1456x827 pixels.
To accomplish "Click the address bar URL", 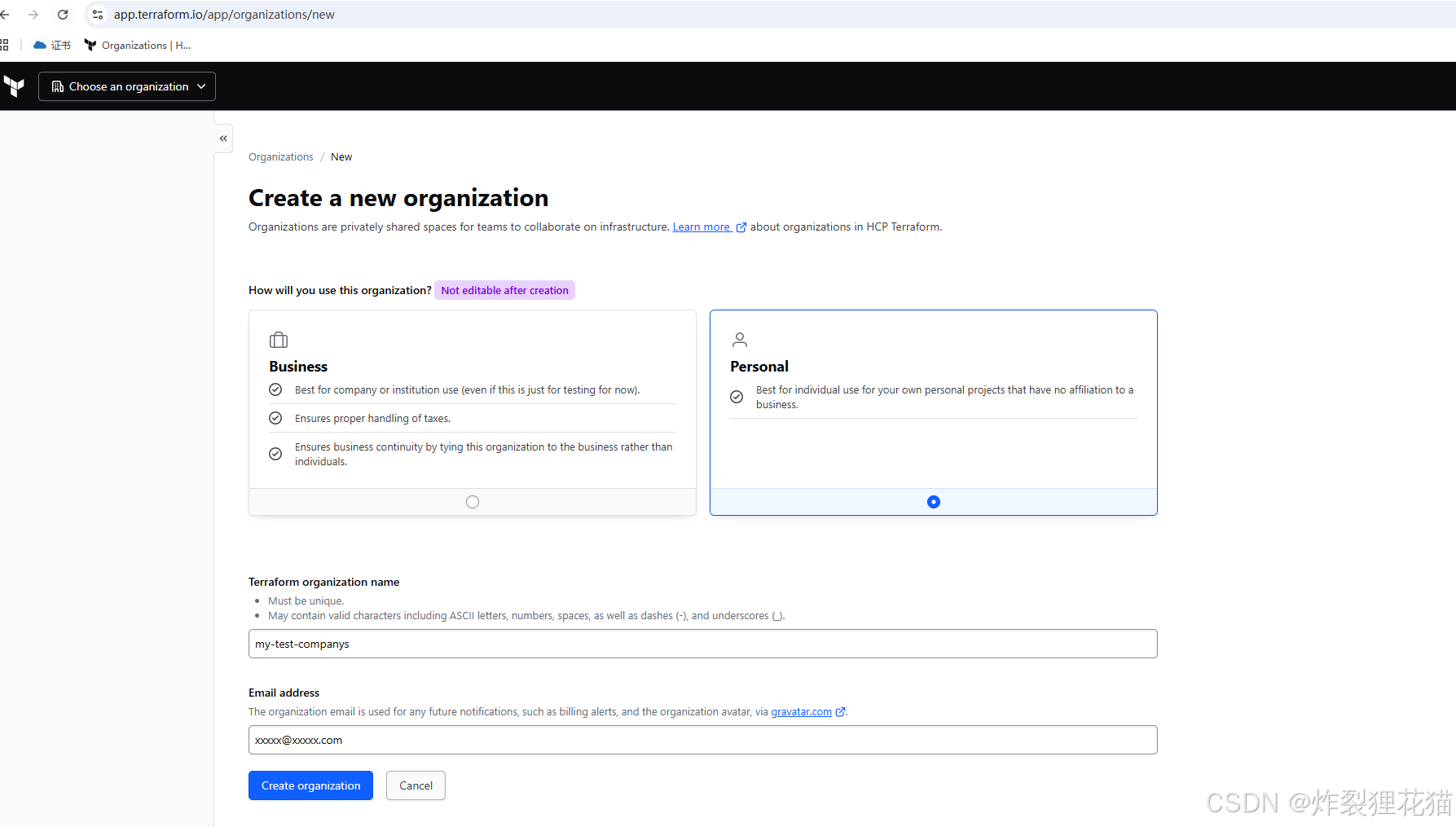I will 224,15.
